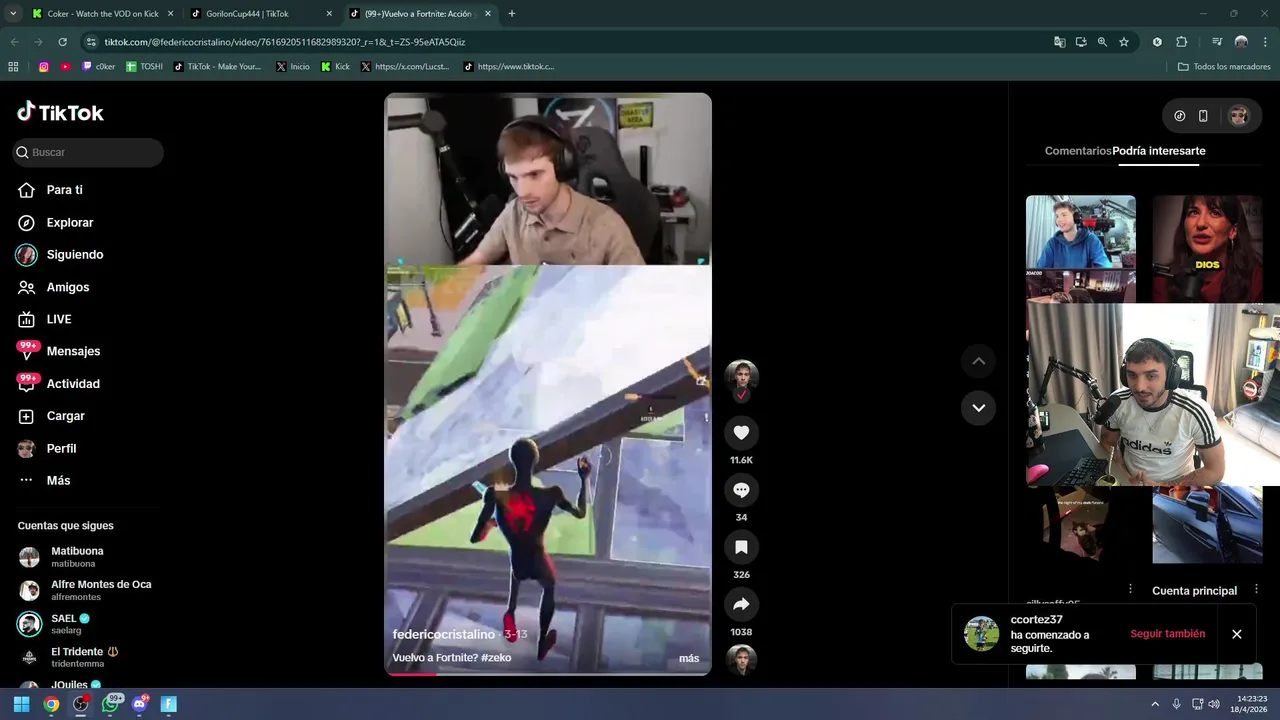Translate this page icon

(x=1060, y=42)
